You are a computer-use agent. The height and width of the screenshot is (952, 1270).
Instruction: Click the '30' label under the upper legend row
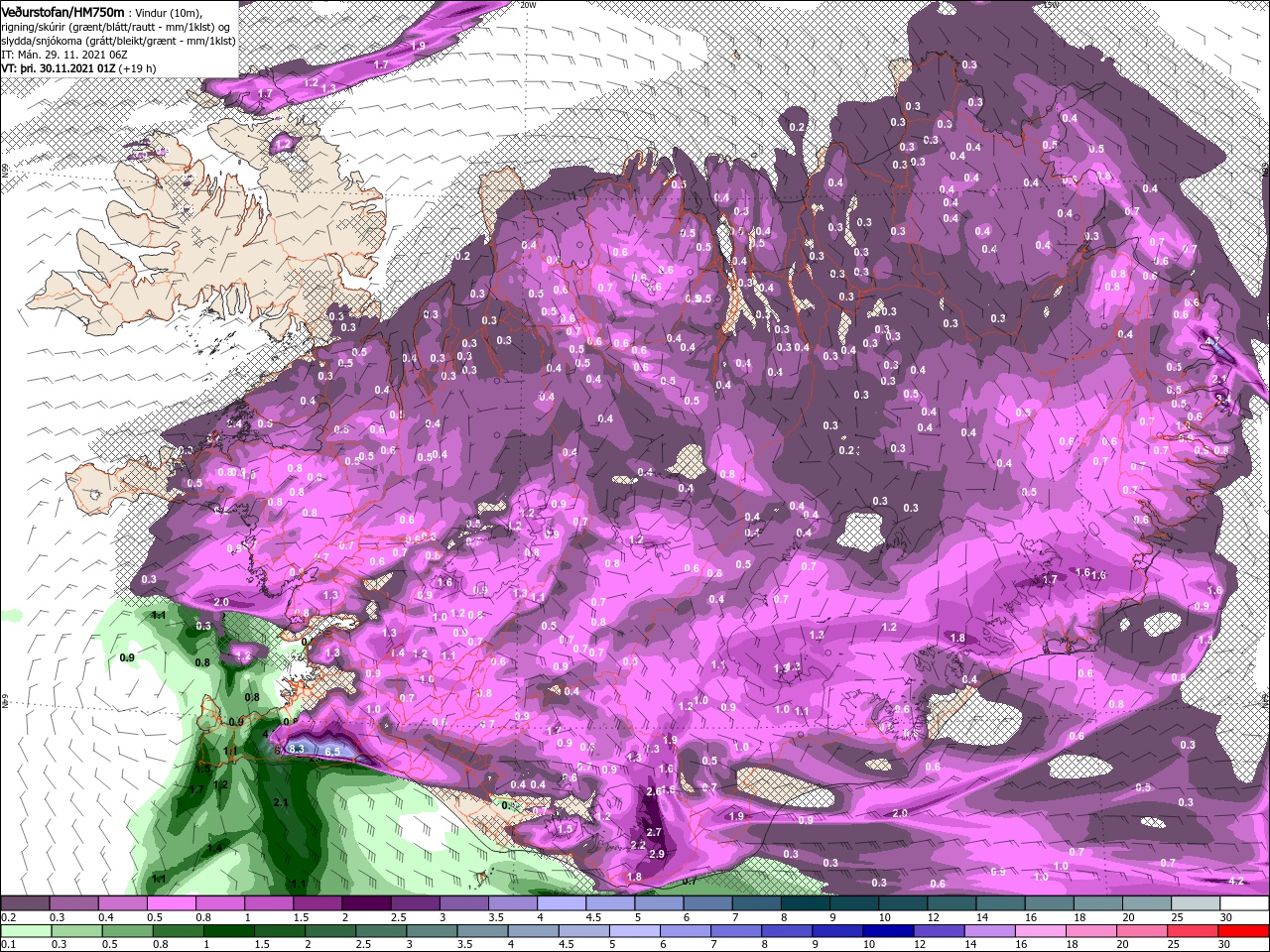pyautogui.click(x=1227, y=917)
